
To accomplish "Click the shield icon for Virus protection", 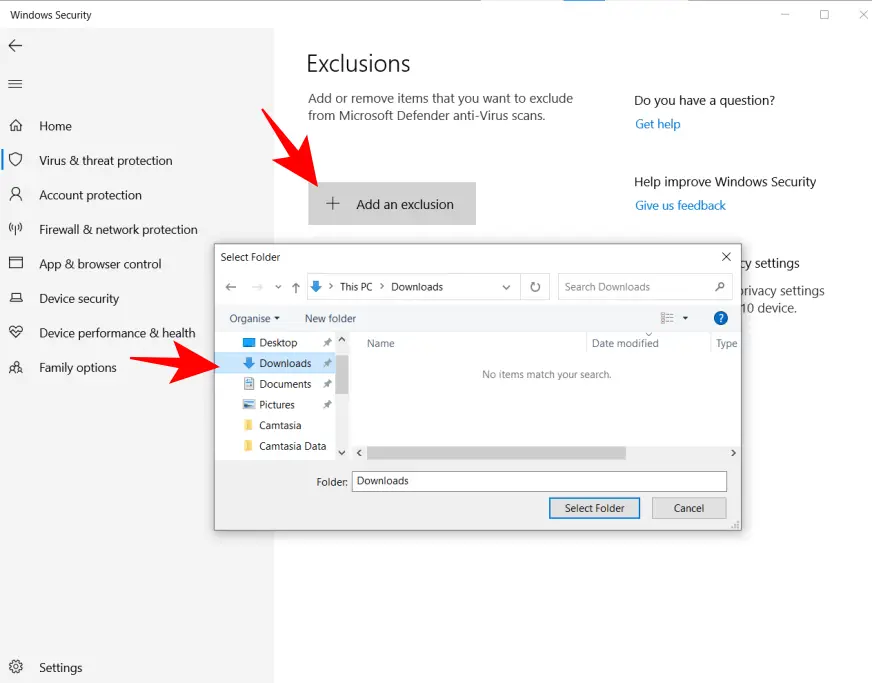I will [16, 160].
